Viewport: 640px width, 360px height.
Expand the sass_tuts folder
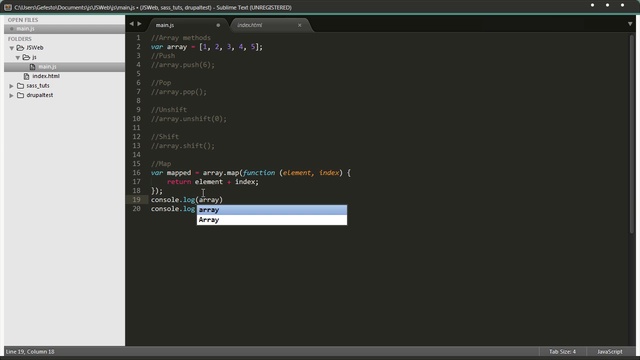11,86
